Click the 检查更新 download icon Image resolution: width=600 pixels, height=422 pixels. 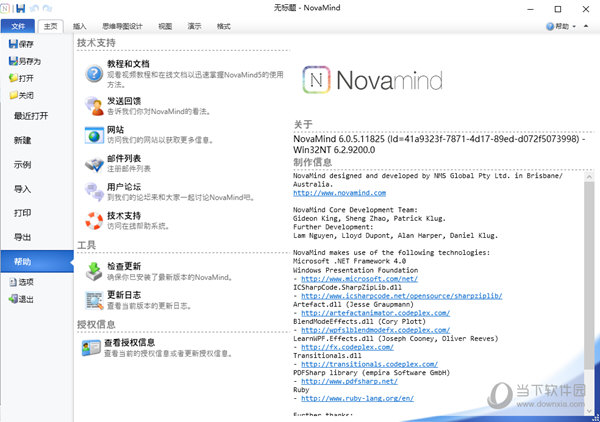pos(94,271)
